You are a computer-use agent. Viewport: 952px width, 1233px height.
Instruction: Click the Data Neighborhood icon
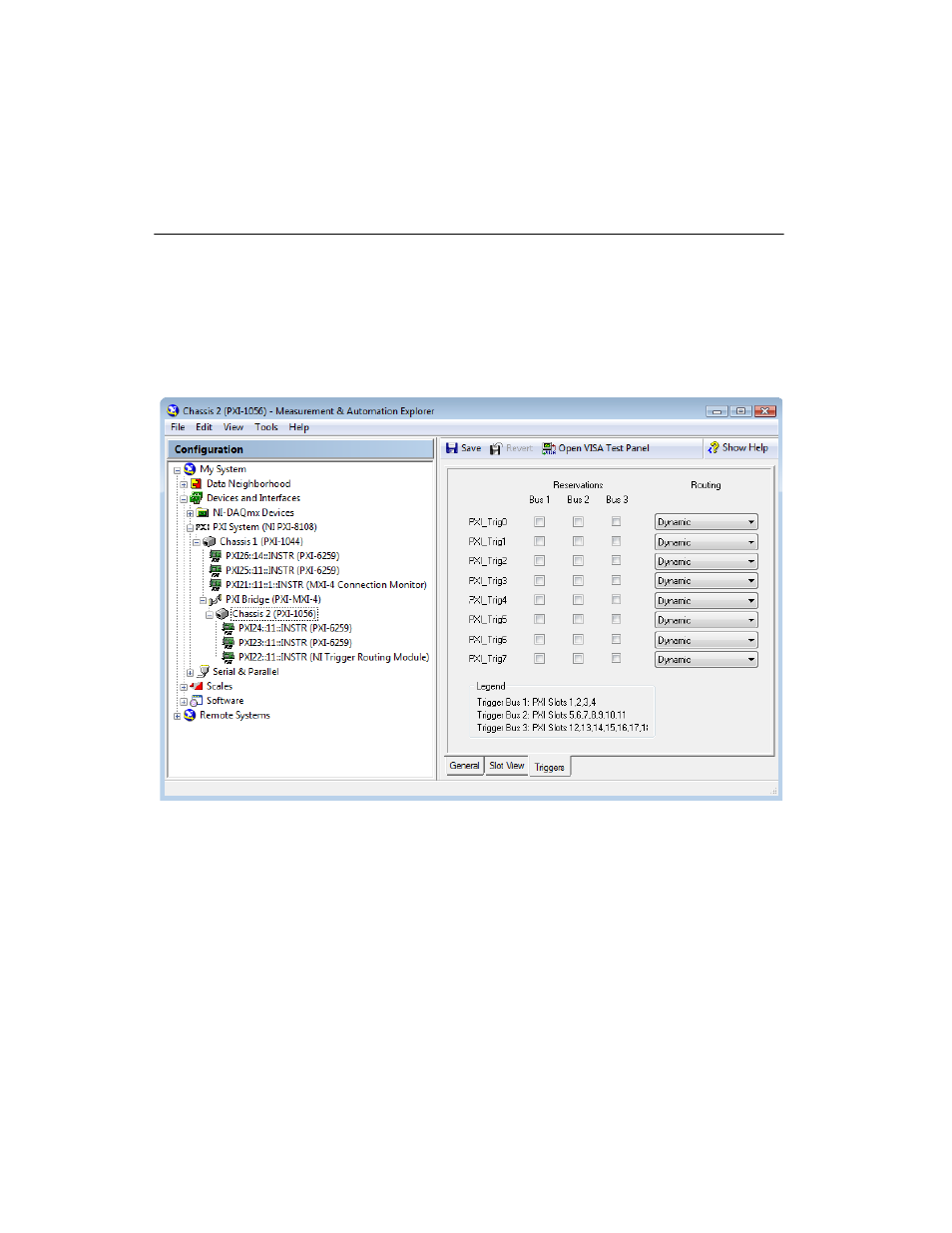[197, 483]
